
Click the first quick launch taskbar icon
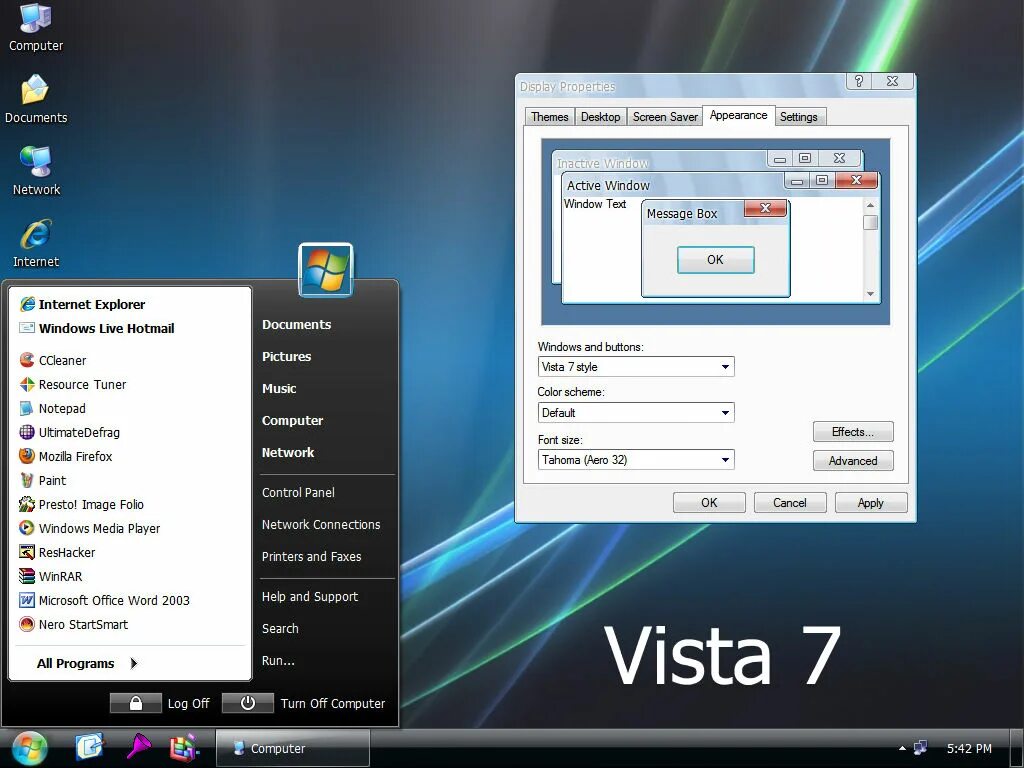89,747
